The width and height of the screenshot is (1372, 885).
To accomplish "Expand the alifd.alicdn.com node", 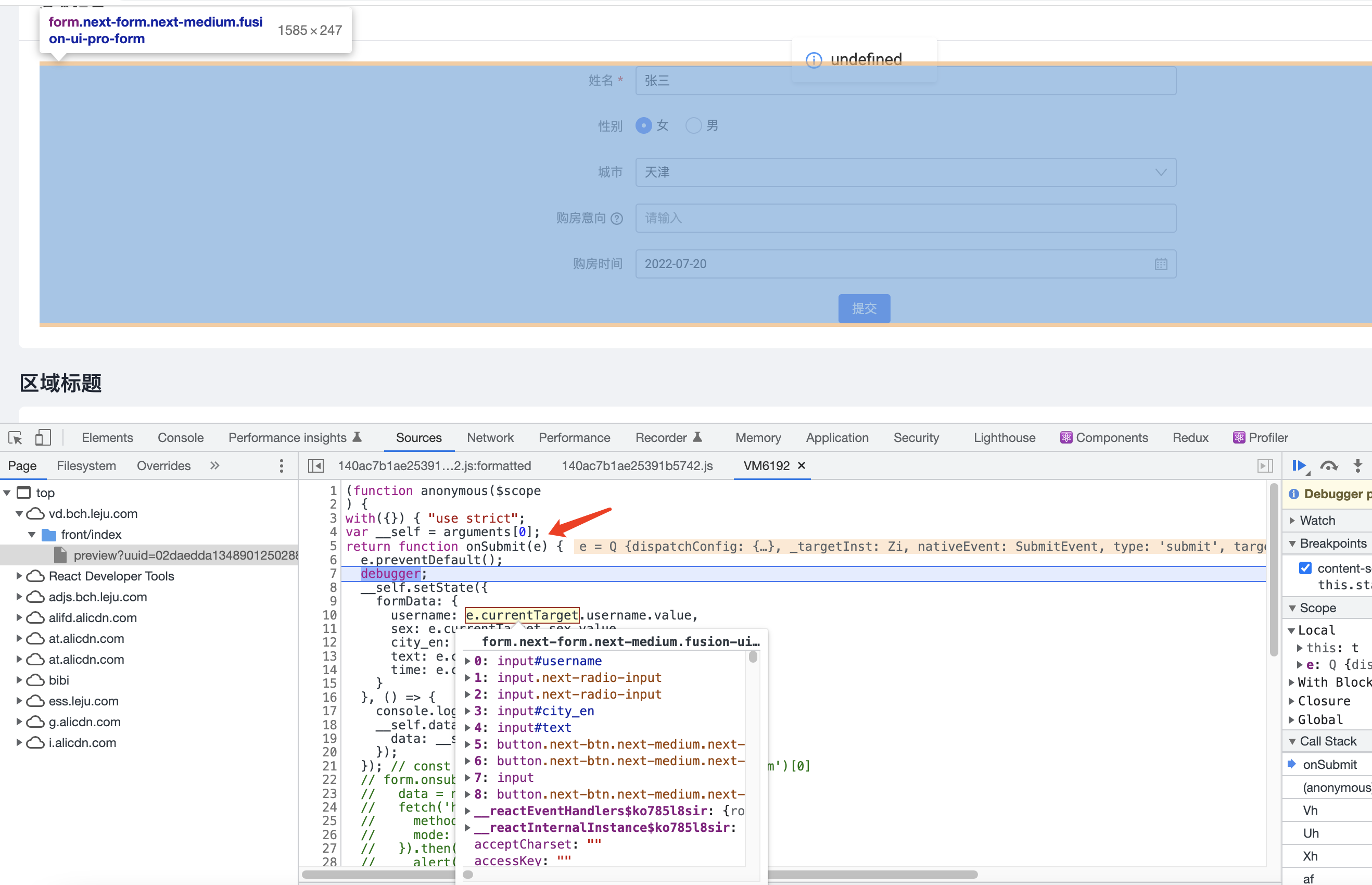I will [x=20, y=617].
